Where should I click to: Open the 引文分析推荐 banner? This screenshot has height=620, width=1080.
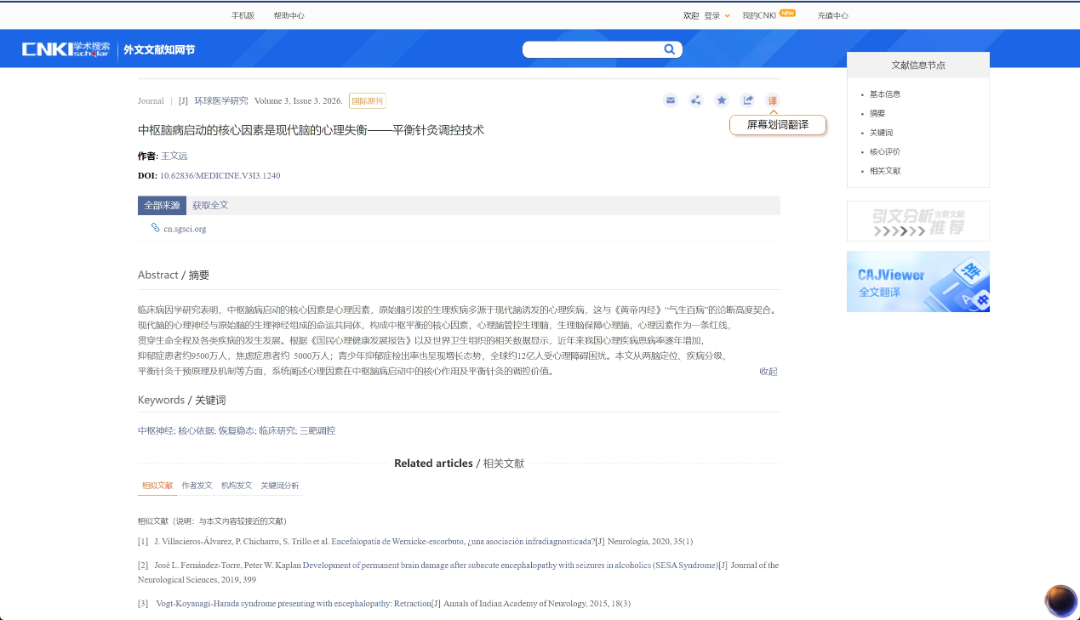click(918, 221)
